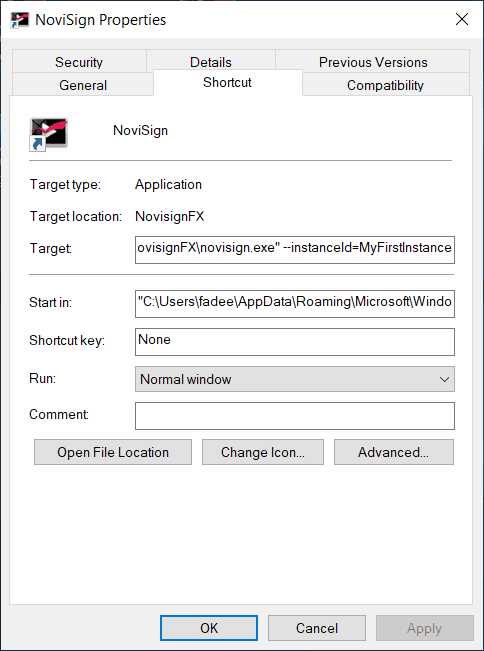Image resolution: width=484 pixels, height=651 pixels.
Task: Open the Compatibility tab
Action: (x=385, y=85)
